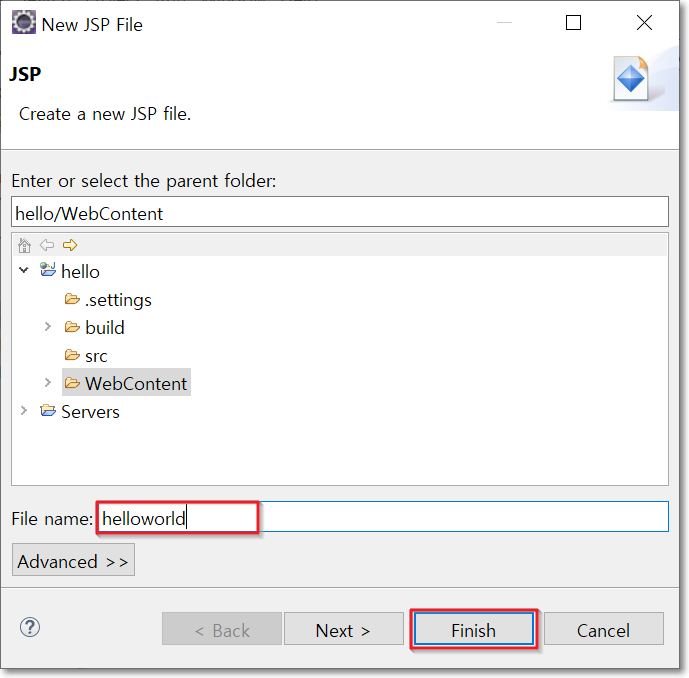This screenshot has height=678, width=689.
Task: Open the Help question mark icon
Action: pyautogui.click(x=30, y=627)
